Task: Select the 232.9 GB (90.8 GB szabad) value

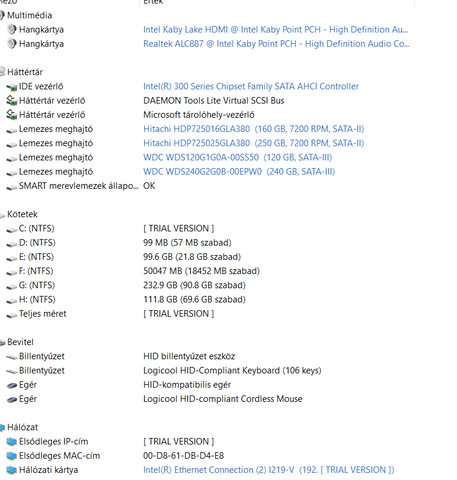Action: 194,285
